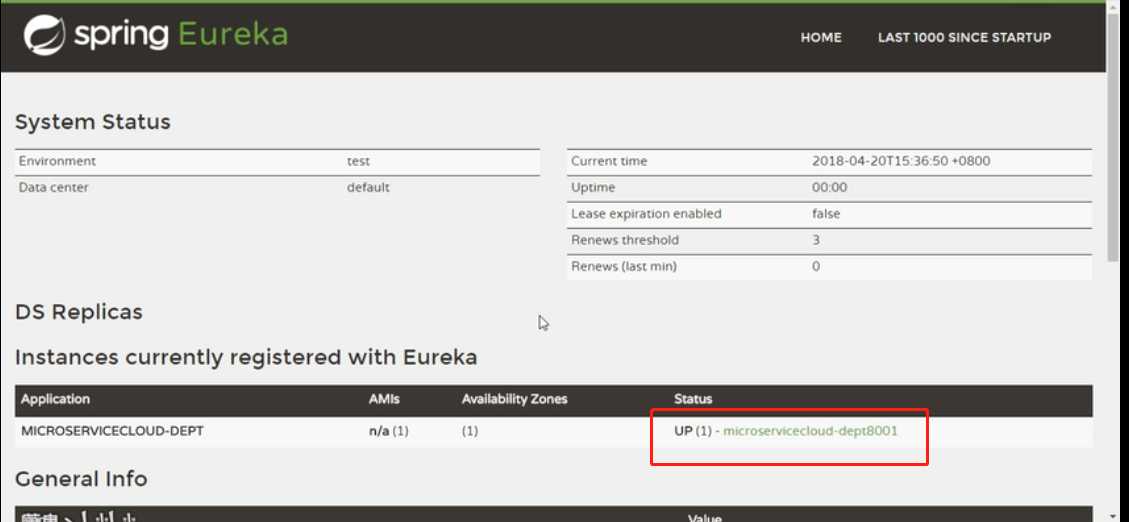The width and height of the screenshot is (1129, 522).
Task: Click the Instances currently registered heading
Action: 246,357
